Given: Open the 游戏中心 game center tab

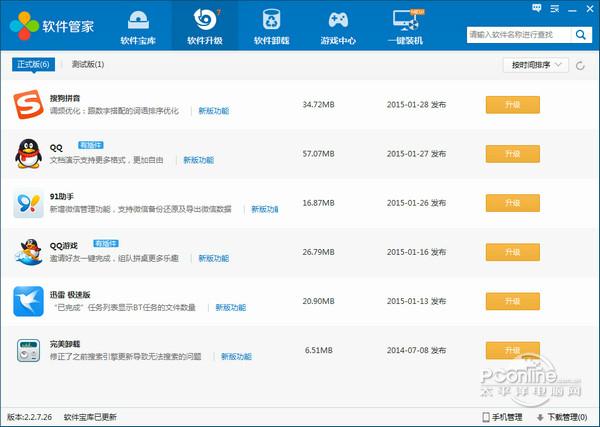Looking at the screenshot, I should [338, 27].
